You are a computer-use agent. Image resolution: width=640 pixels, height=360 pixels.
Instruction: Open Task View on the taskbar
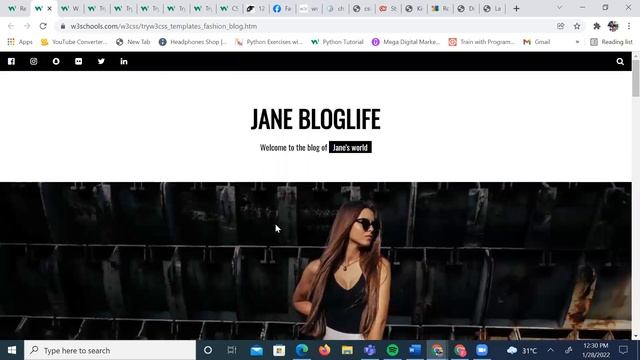(232, 350)
